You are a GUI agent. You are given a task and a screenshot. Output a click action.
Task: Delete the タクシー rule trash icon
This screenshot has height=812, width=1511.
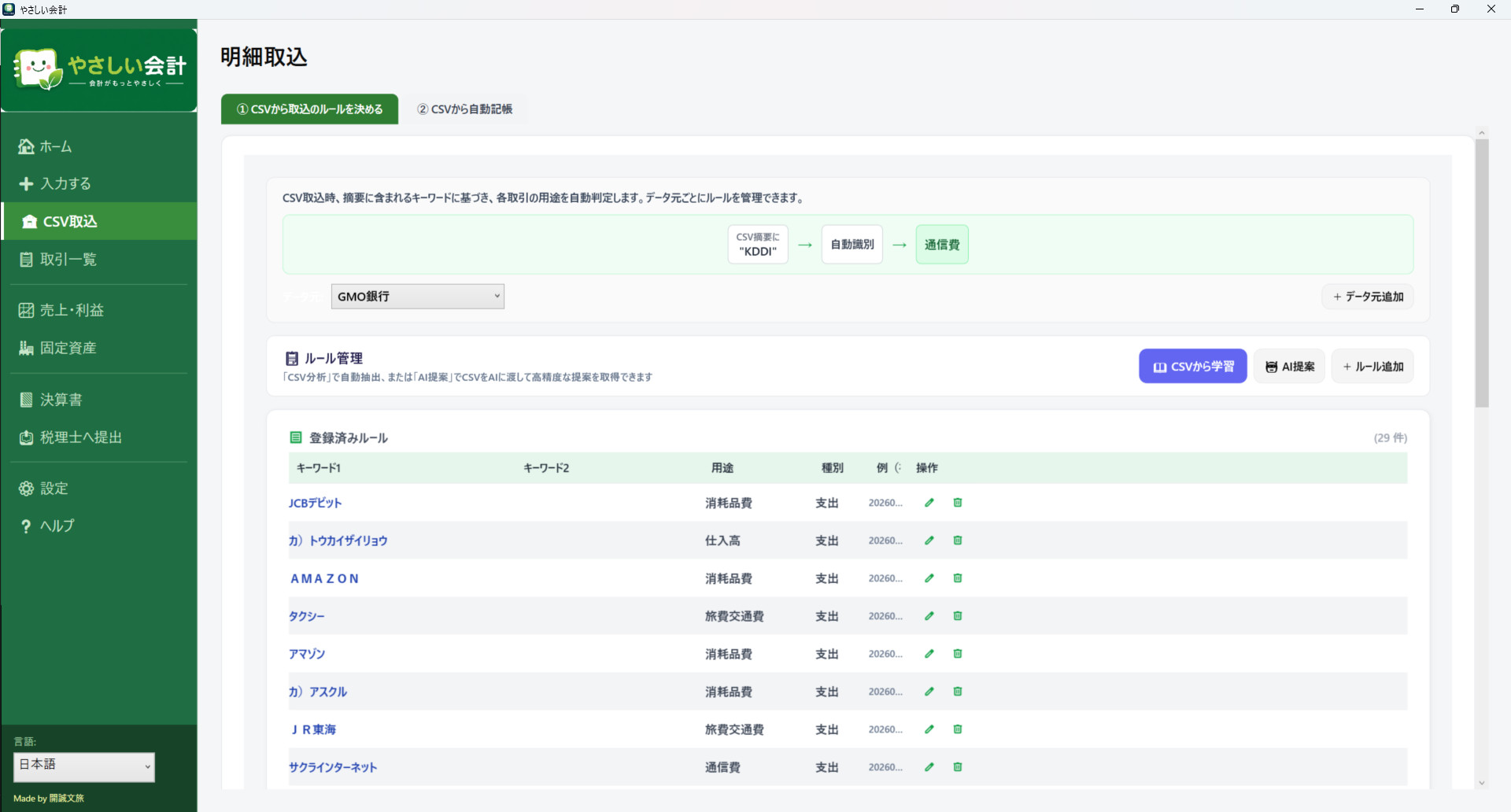[x=958, y=616]
